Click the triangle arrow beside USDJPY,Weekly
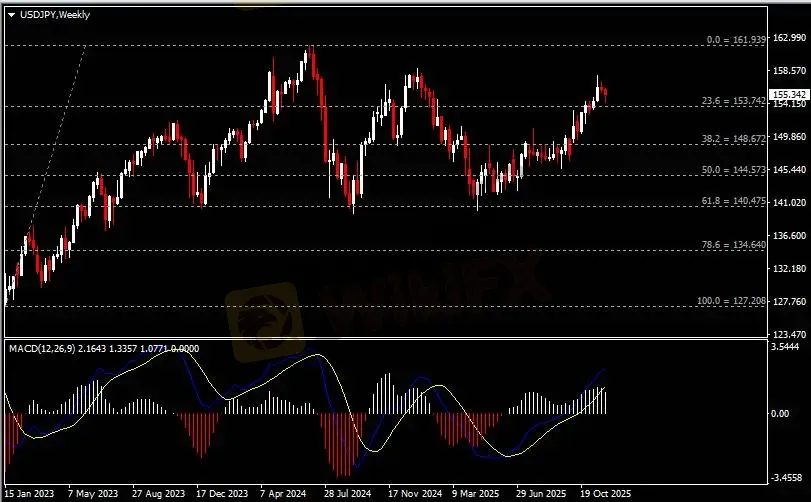 pos(11,14)
